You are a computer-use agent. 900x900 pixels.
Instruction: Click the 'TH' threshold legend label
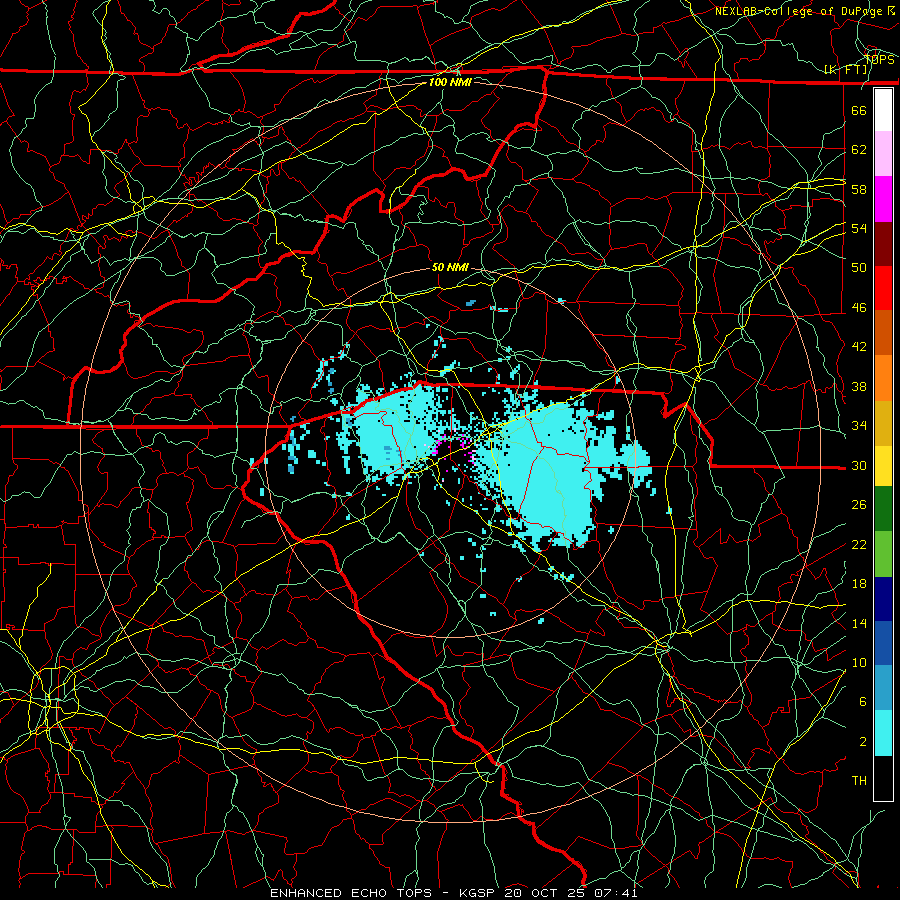tap(859, 781)
